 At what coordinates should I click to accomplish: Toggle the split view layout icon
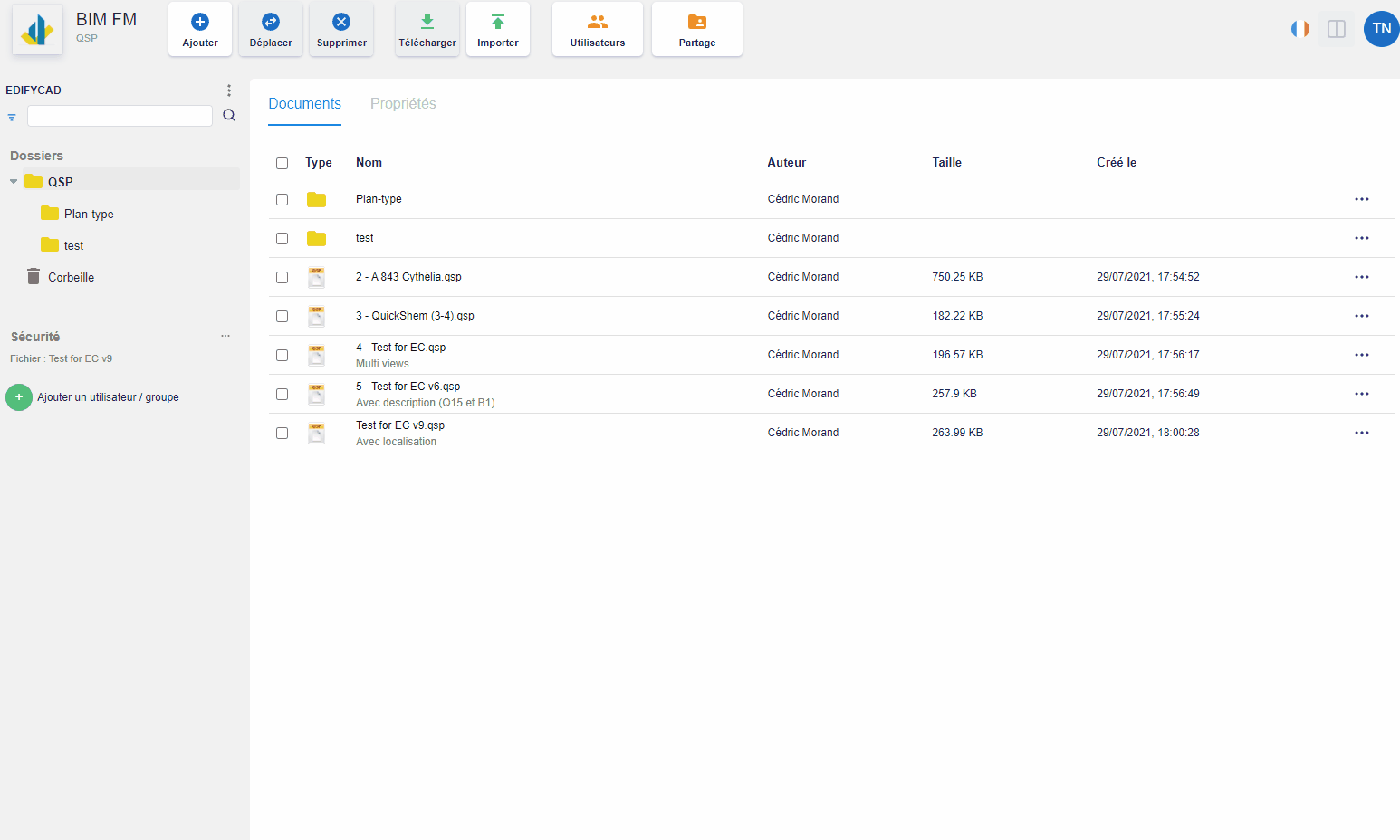click(1337, 29)
